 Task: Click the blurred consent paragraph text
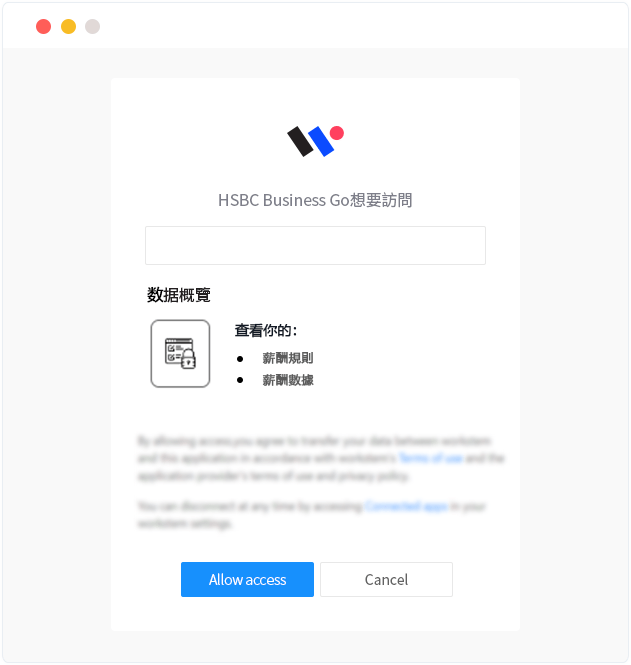(x=321, y=458)
